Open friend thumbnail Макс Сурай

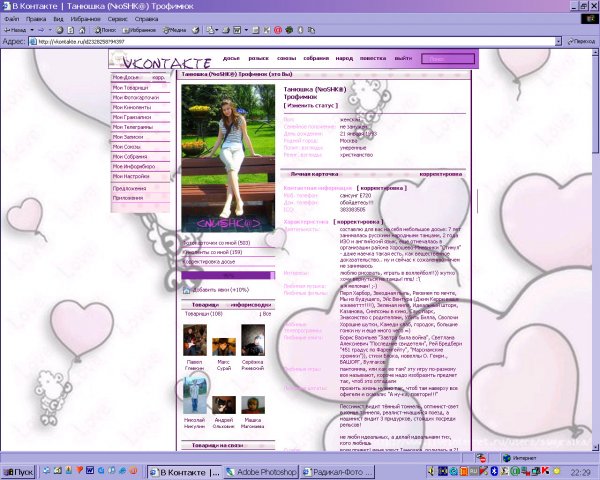224,347
